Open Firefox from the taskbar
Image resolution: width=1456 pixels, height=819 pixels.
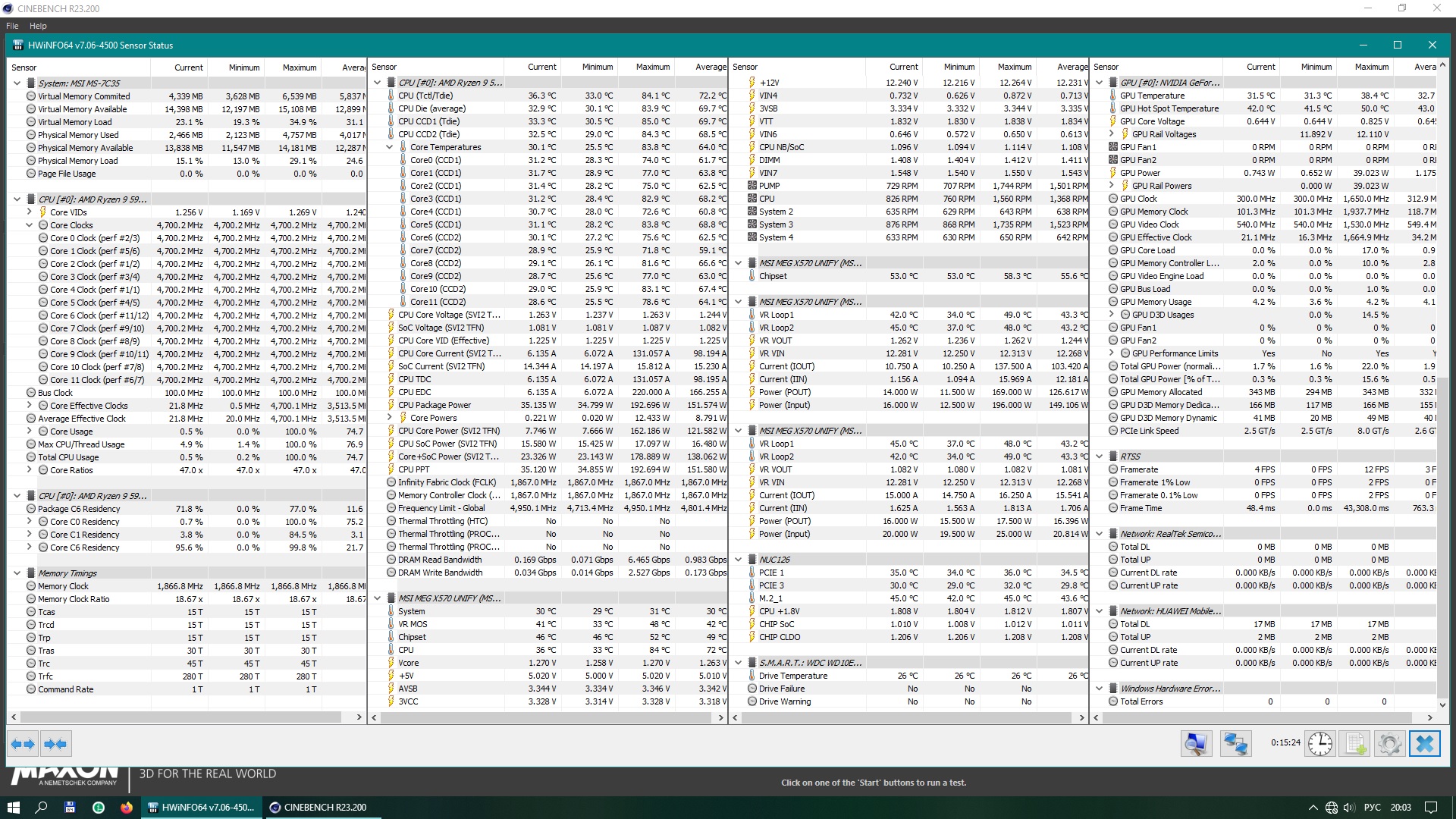point(127,808)
